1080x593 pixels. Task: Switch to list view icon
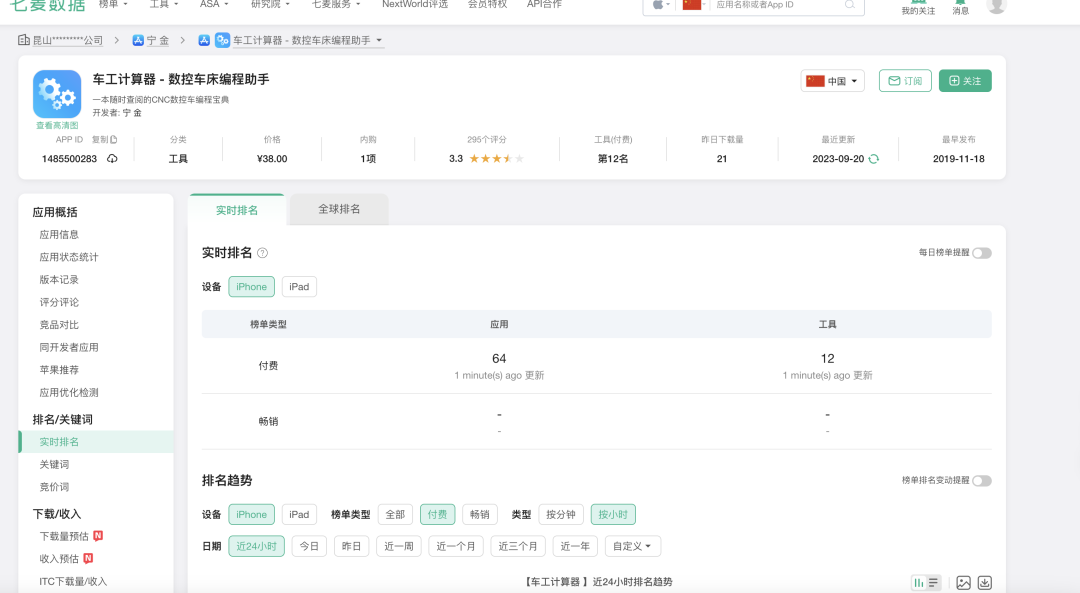click(x=933, y=583)
